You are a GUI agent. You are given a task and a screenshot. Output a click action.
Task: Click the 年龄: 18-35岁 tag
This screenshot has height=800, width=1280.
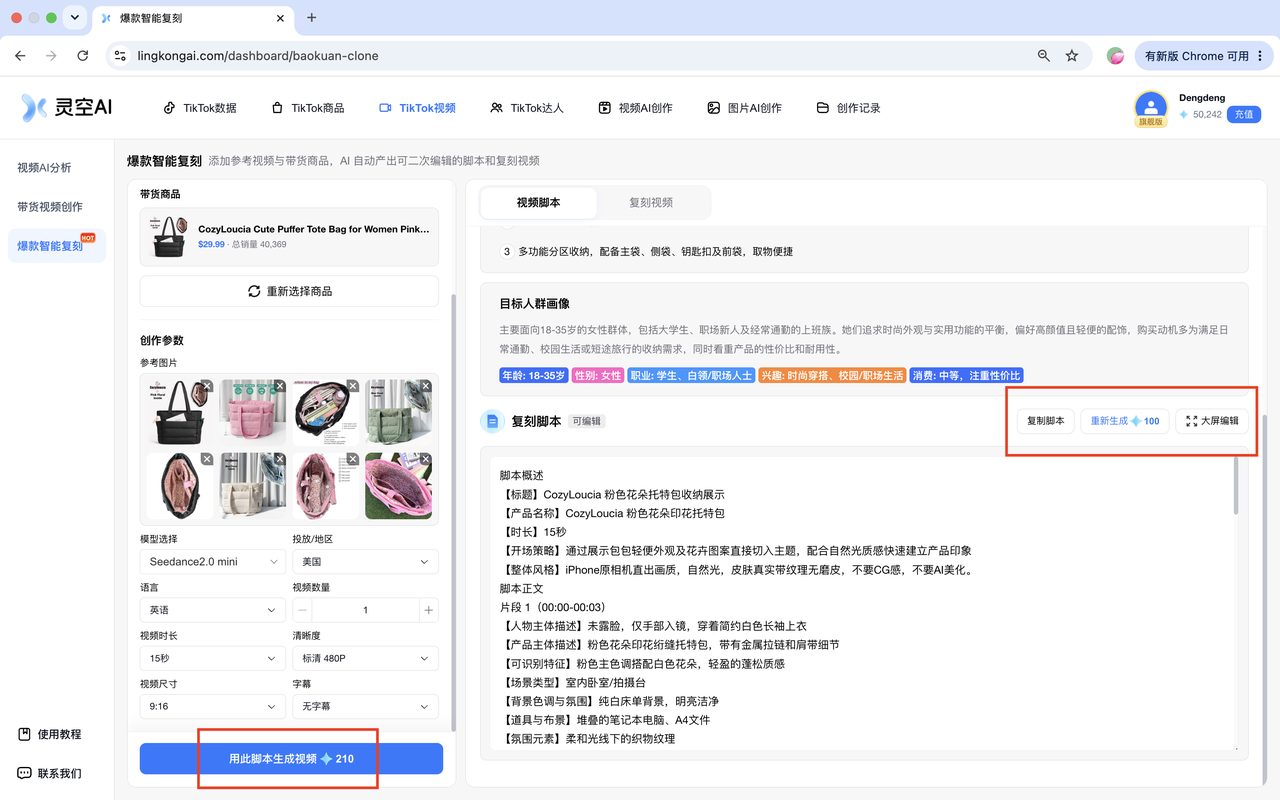click(534, 376)
